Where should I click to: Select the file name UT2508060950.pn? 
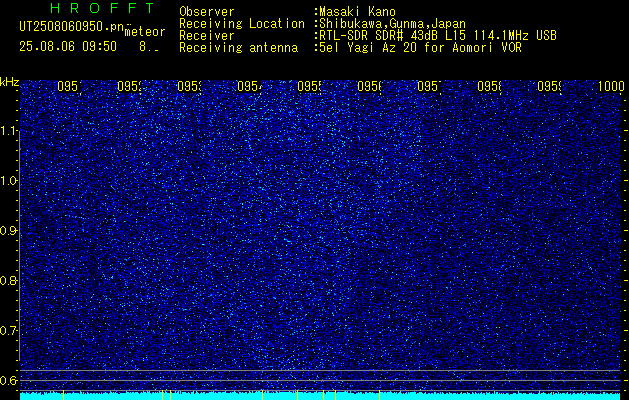pos(71,26)
